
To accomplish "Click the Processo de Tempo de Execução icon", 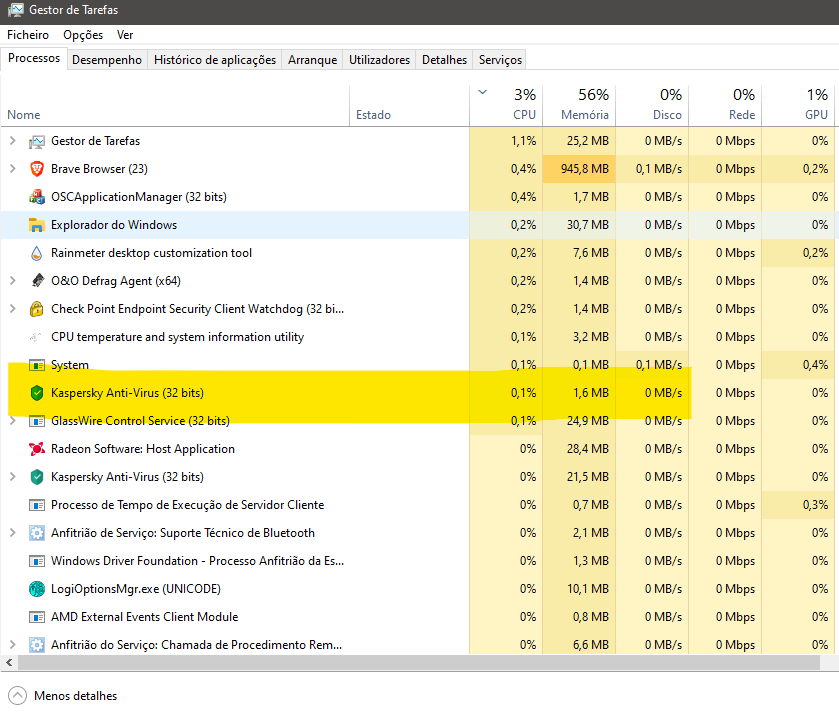I will [x=36, y=505].
